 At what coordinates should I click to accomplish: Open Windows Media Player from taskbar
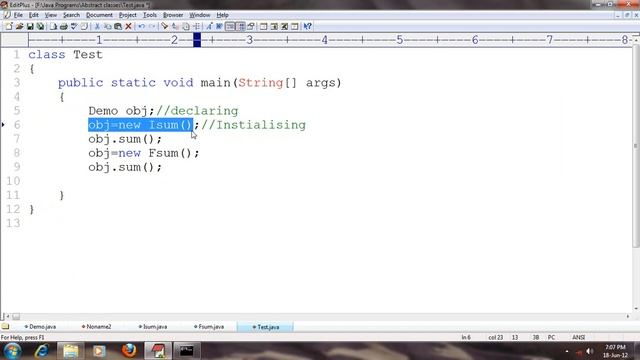[x=99, y=351]
